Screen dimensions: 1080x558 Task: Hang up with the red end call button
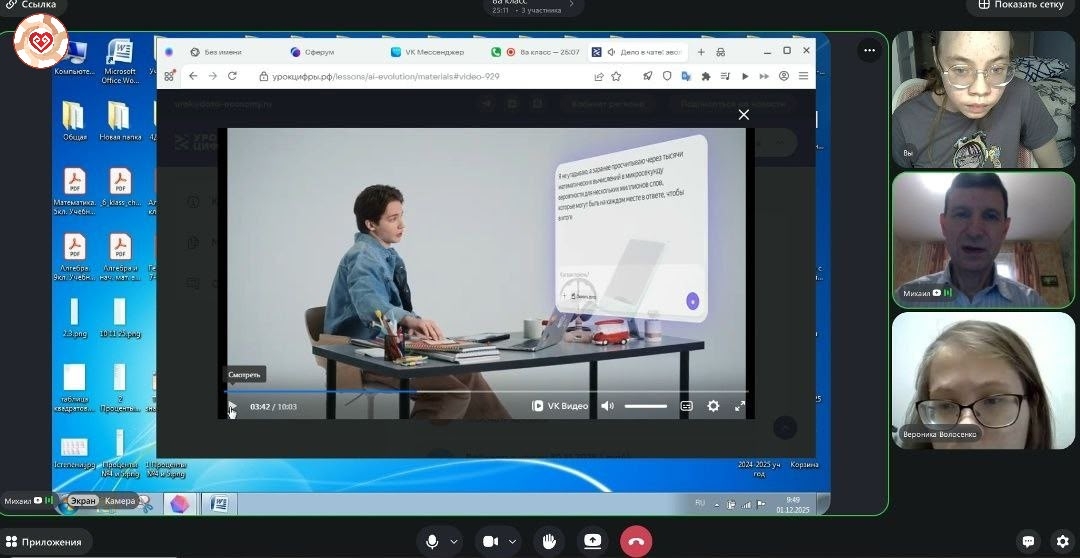tap(636, 541)
